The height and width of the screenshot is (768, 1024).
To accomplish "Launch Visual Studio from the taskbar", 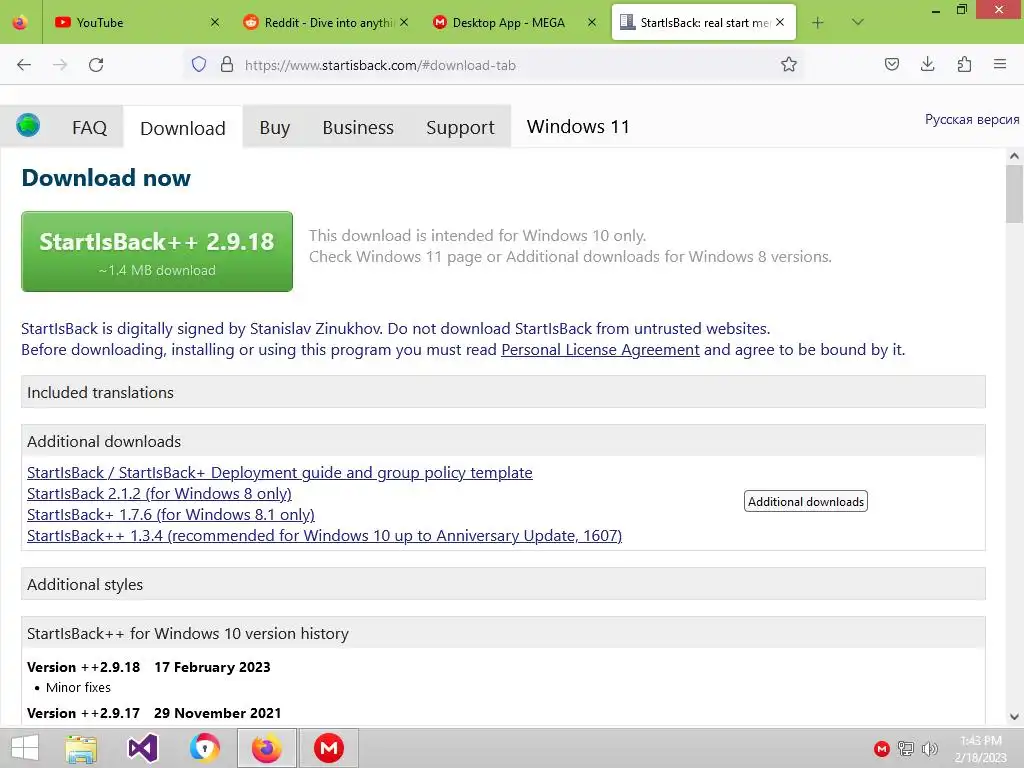I will pos(142,748).
